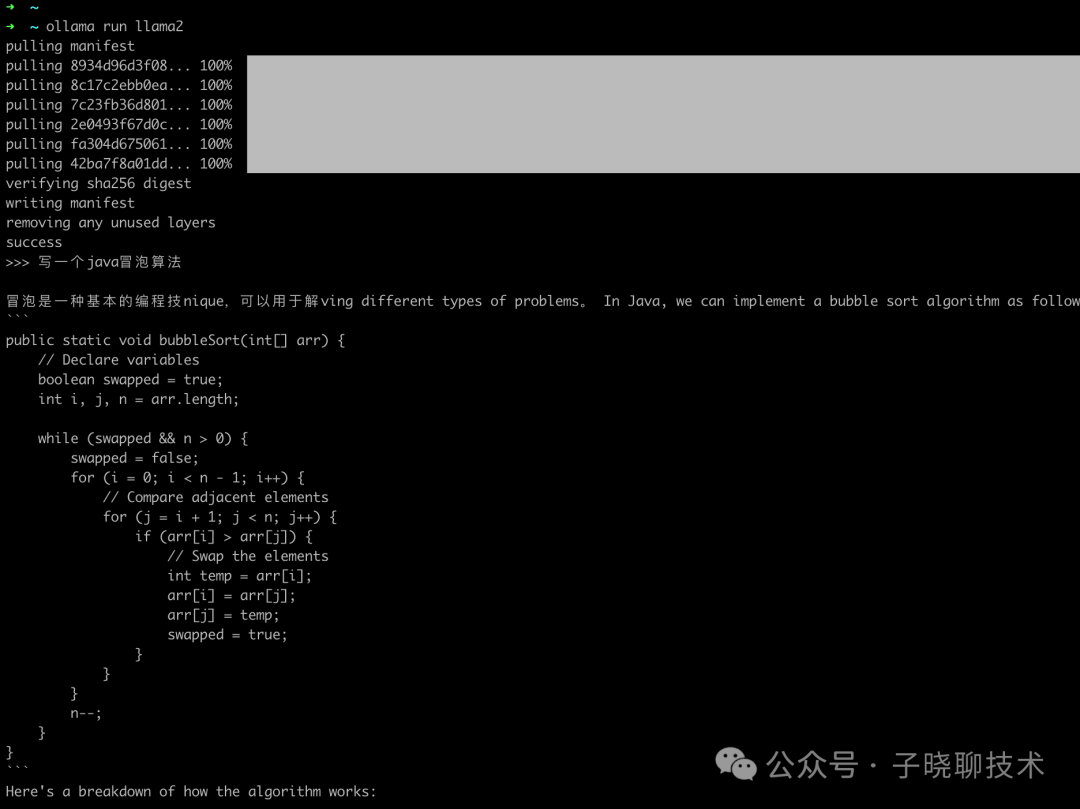
Task: Click the 'pulling 8934d96d3f08... 100%' line
Action: tap(119, 65)
